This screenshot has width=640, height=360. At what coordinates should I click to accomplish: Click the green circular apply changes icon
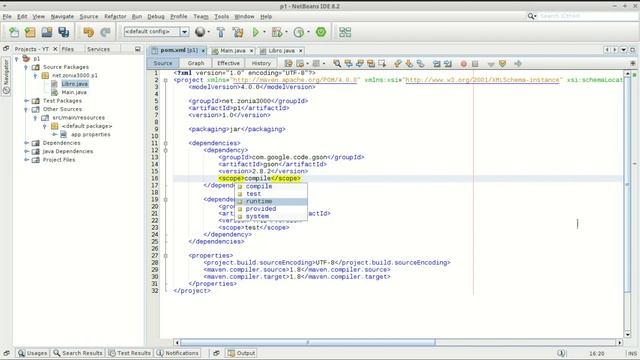click(x=321, y=32)
